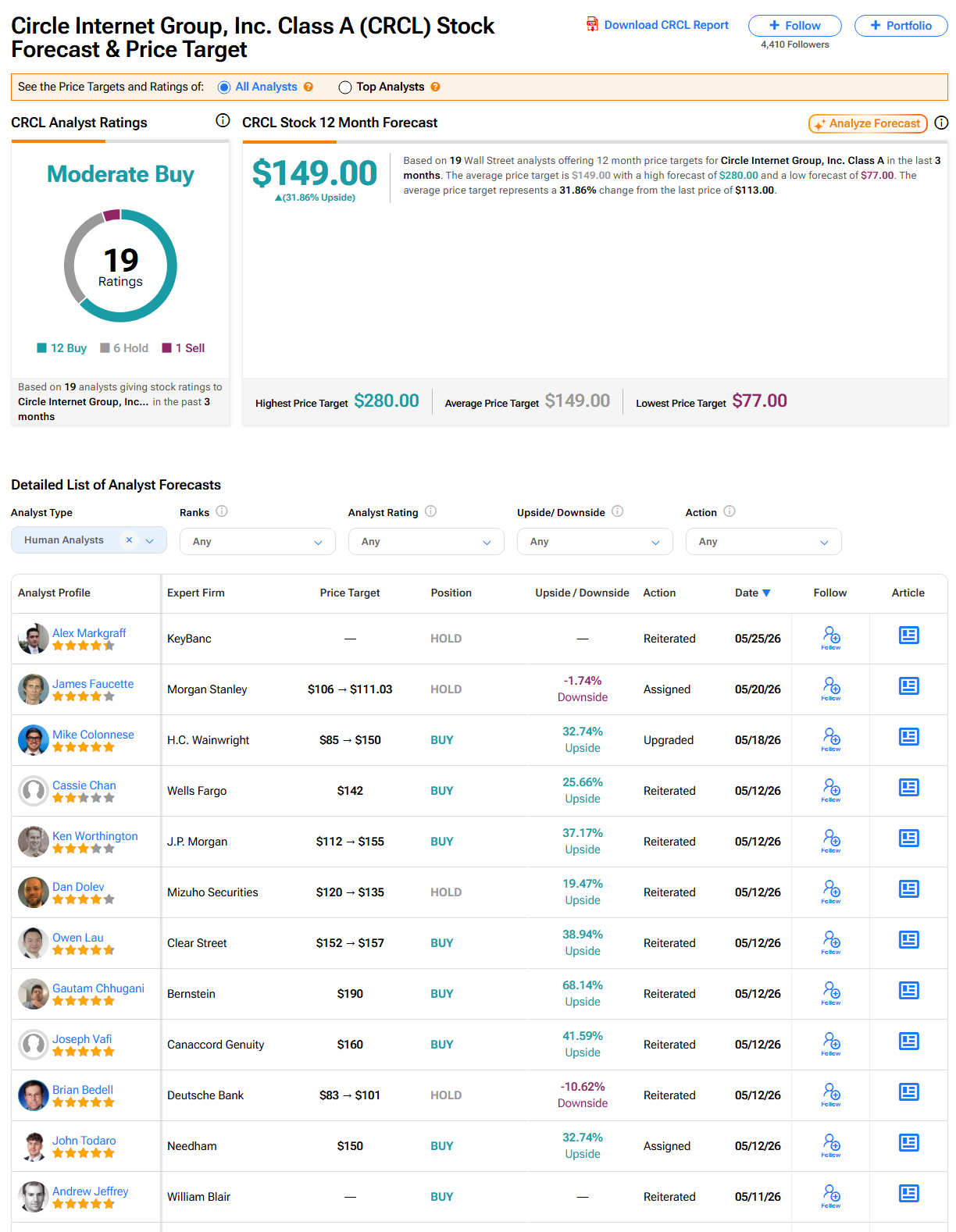Follow analyst Dan Dolev via follow icon
The height and width of the screenshot is (1232, 956).
[x=831, y=892]
